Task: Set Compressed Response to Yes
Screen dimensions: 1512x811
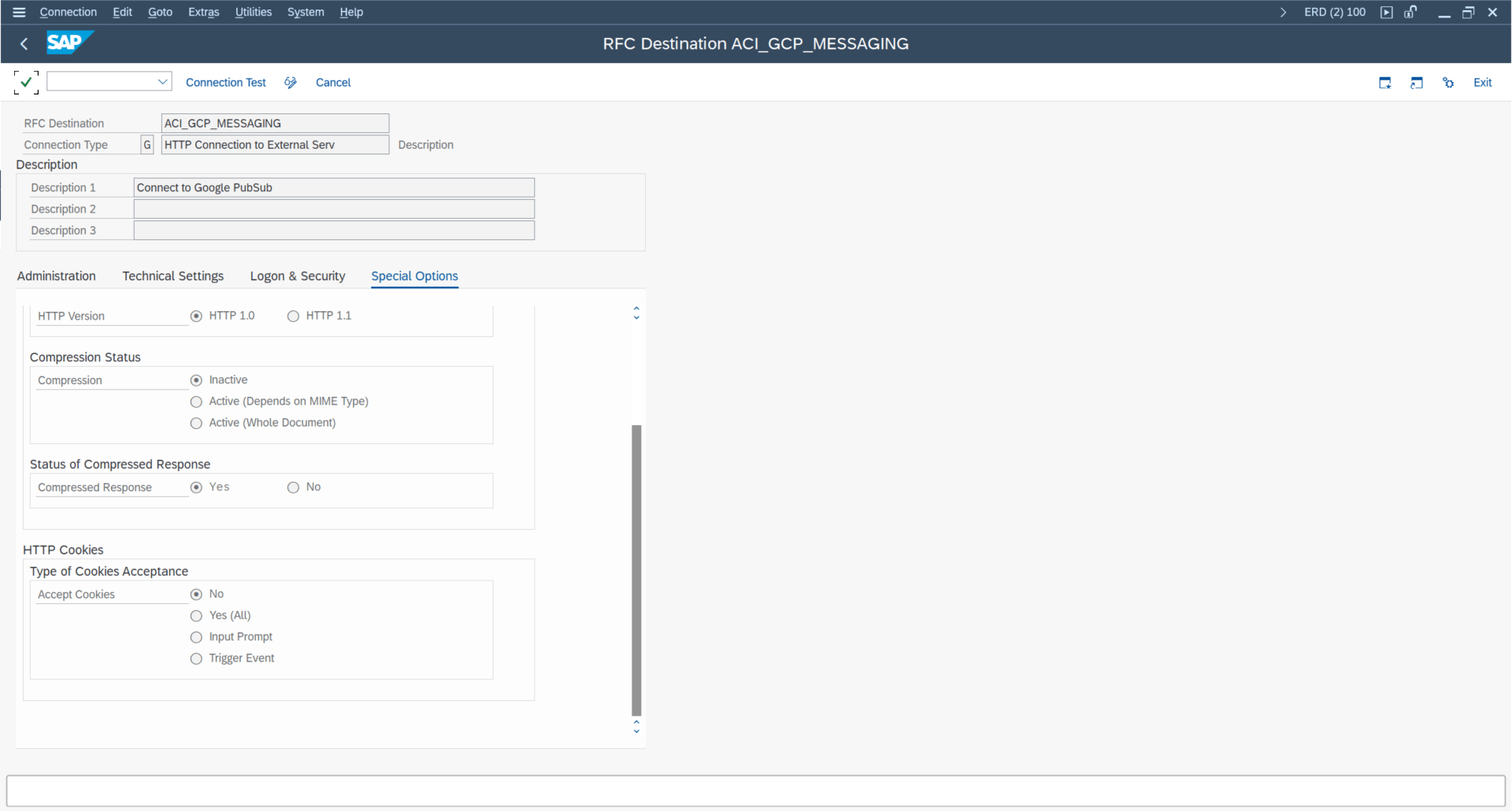Action: coord(196,487)
